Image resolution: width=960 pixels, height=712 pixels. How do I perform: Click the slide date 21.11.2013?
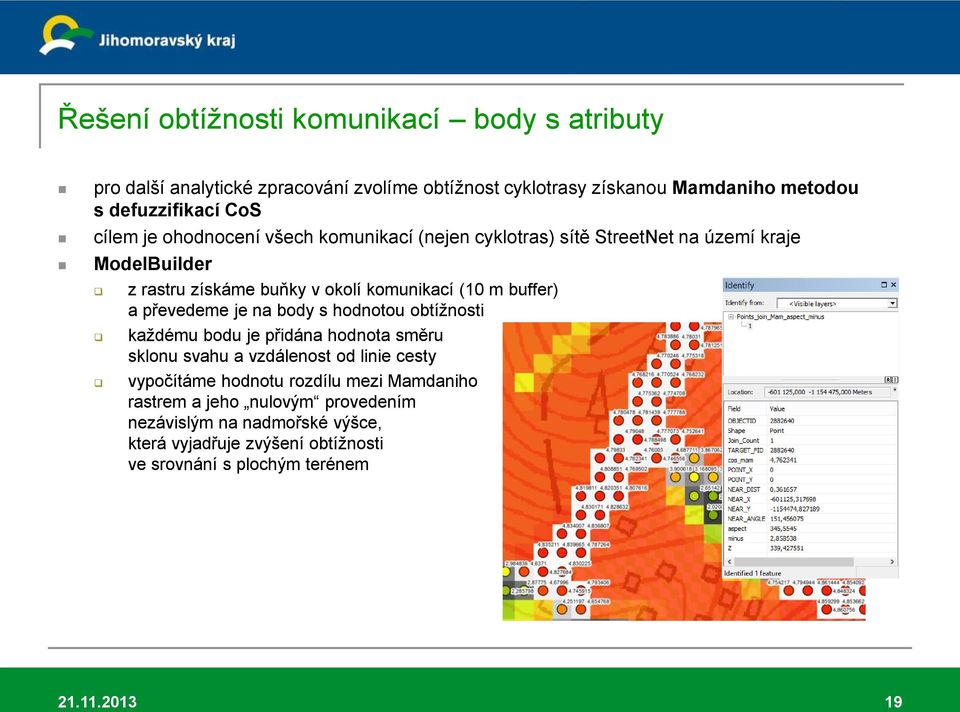(97, 702)
